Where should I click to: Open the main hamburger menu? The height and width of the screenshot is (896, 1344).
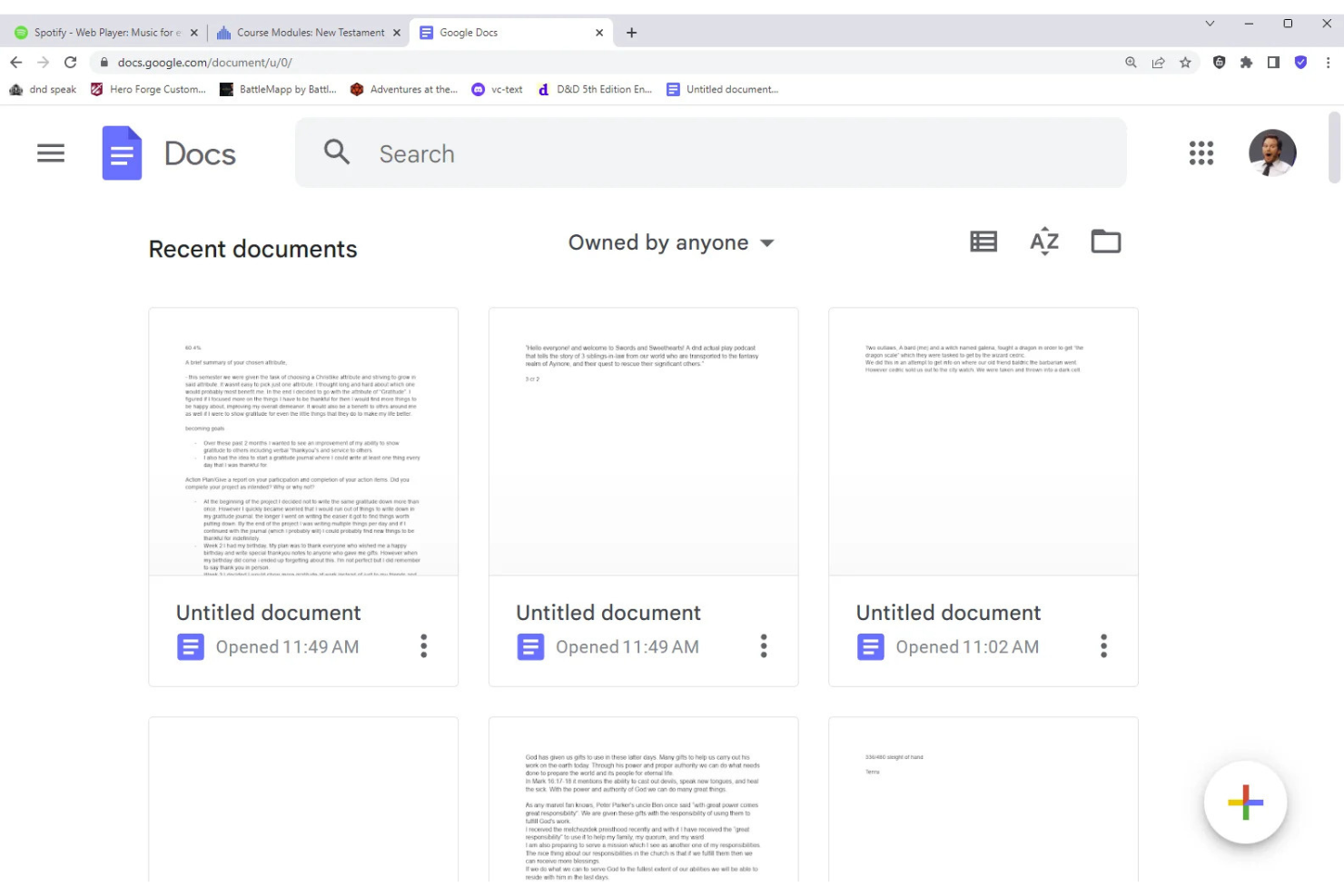(51, 153)
